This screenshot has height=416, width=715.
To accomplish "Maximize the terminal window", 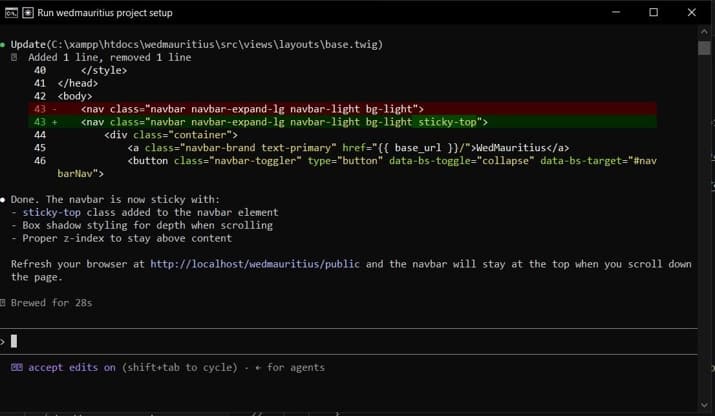I will click(x=653, y=12).
